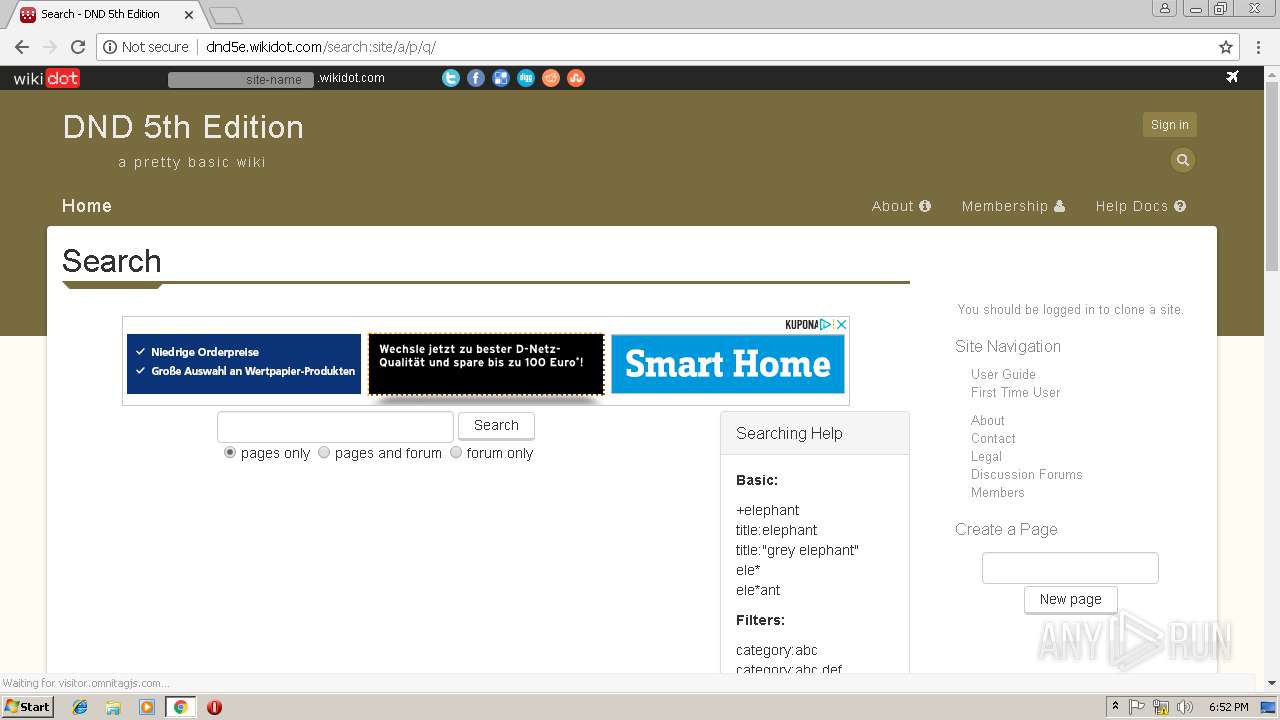Share the site via the Delicious icon
This screenshot has height=720, width=1280.
(501, 78)
